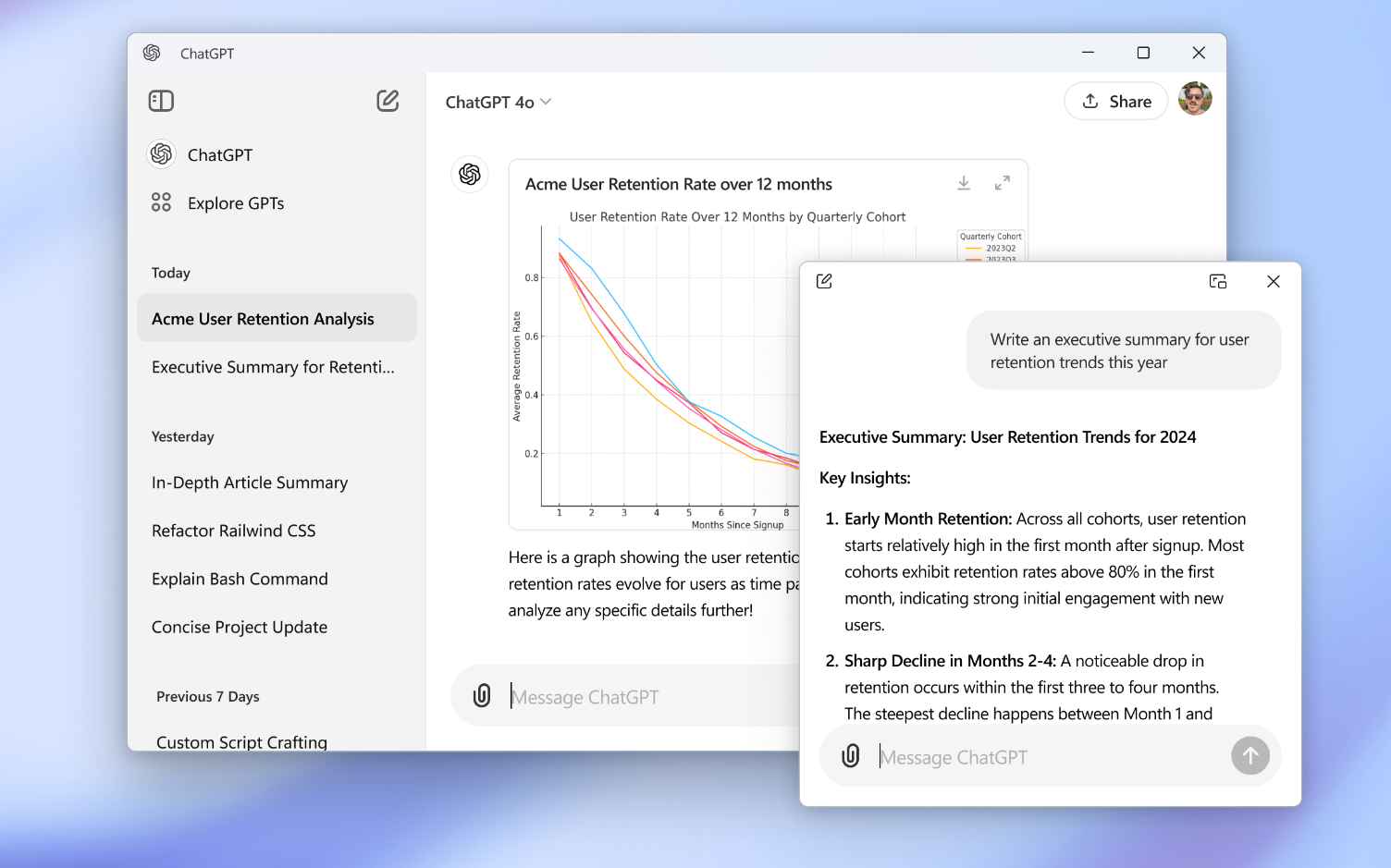Start new chat in companion window
Image resolution: width=1391 pixels, height=868 pixels.
click(x=824, y=281)
